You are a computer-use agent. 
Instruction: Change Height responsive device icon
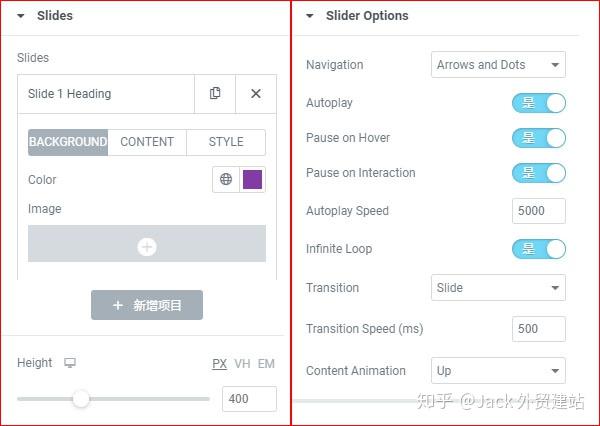point(70,363)
